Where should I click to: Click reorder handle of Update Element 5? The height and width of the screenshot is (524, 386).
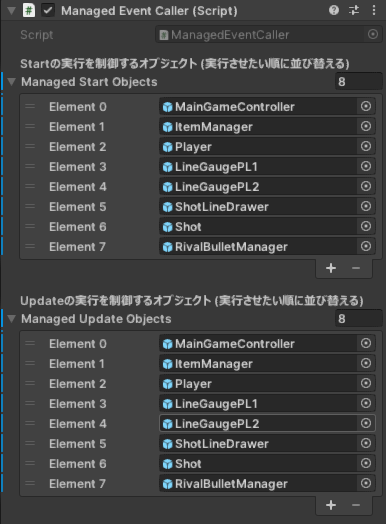tap(30, 444)
